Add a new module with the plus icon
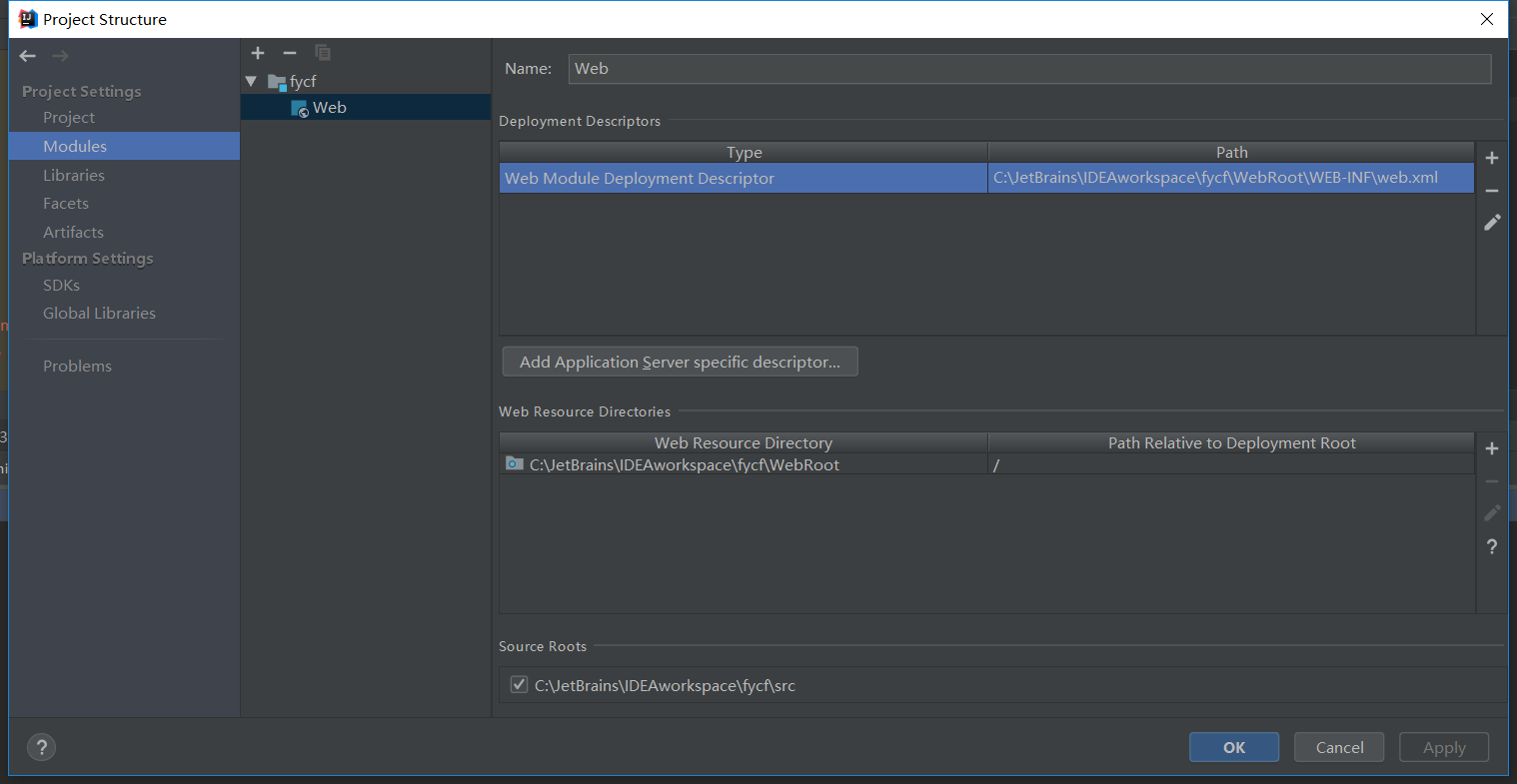1517x784 pixels. coord(258,53)
